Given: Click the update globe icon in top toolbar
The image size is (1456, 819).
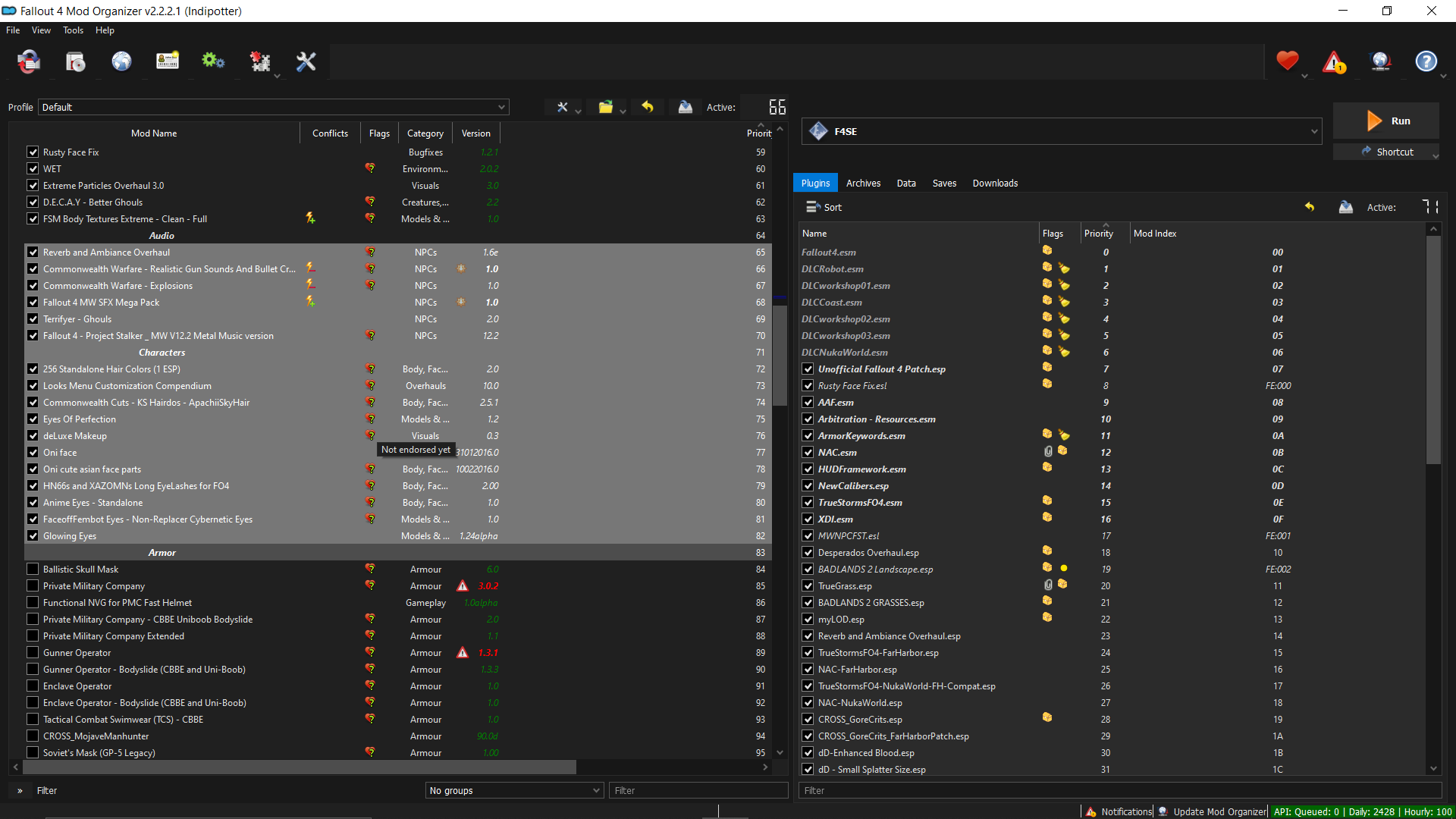Looking at the screenshot, I should coord(1380,61).
